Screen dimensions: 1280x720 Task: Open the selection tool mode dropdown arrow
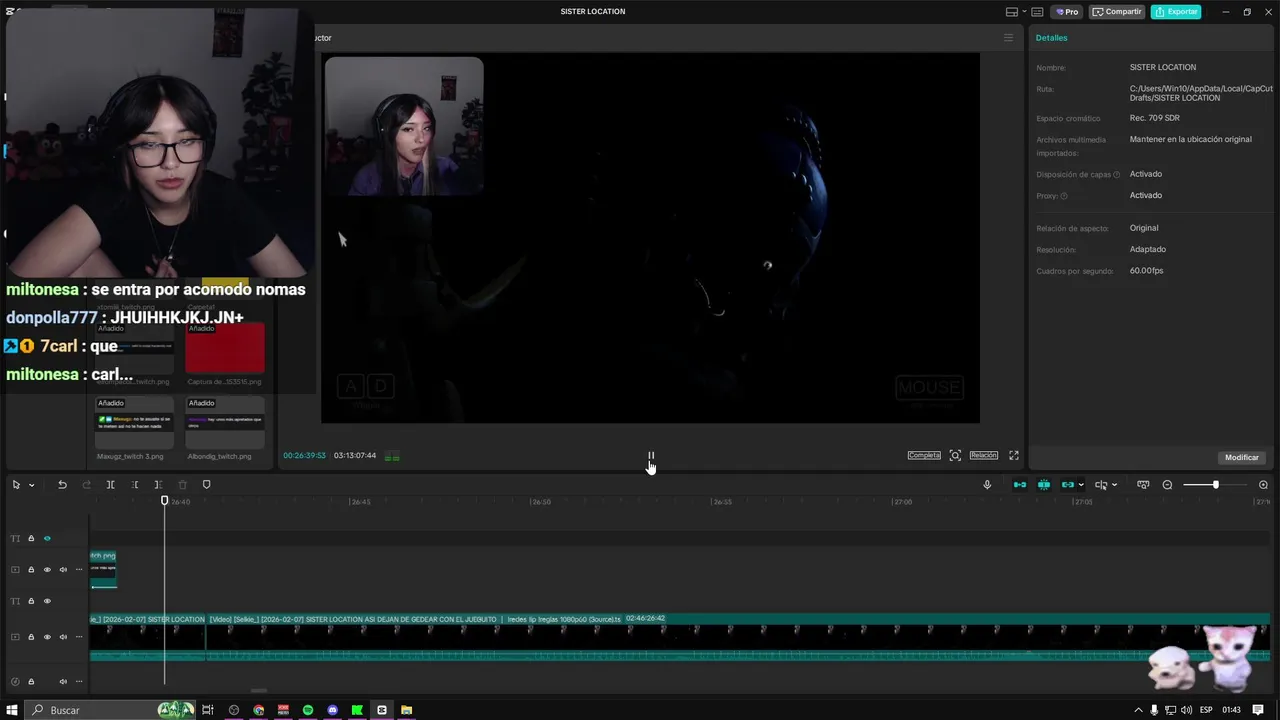click(x=32, y=485)
